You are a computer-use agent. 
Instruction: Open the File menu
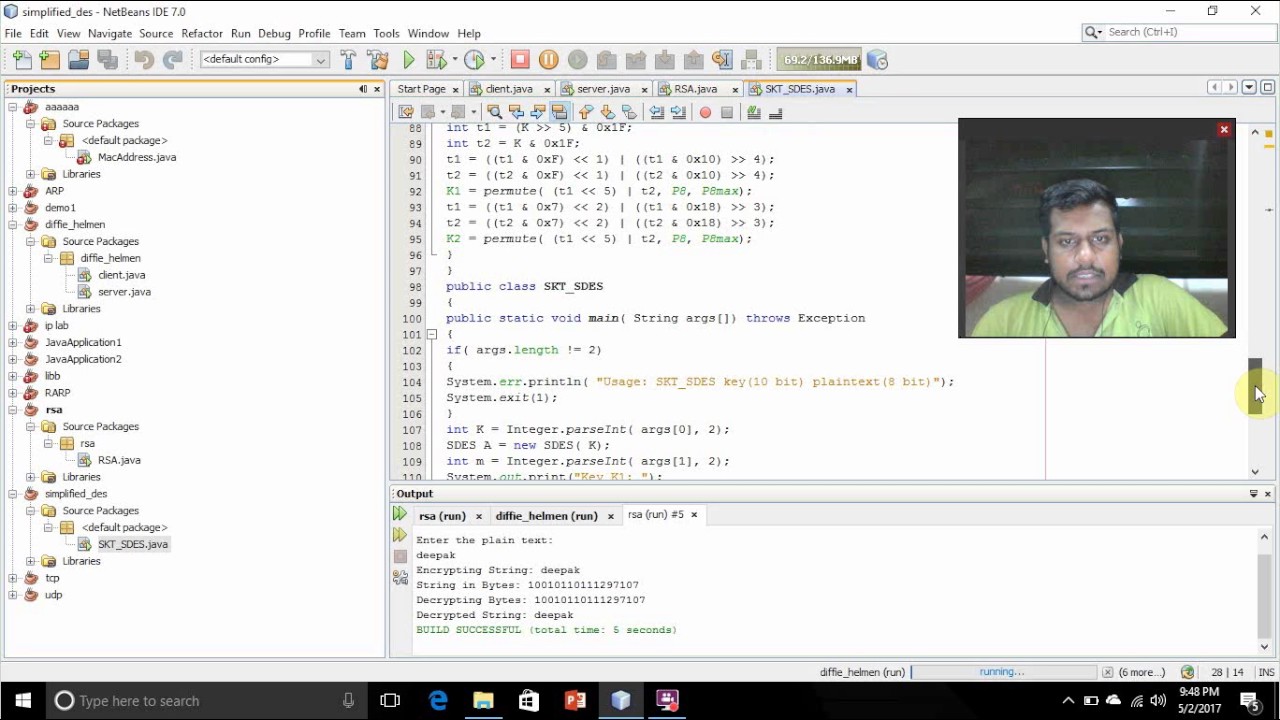tap(13, 33)
